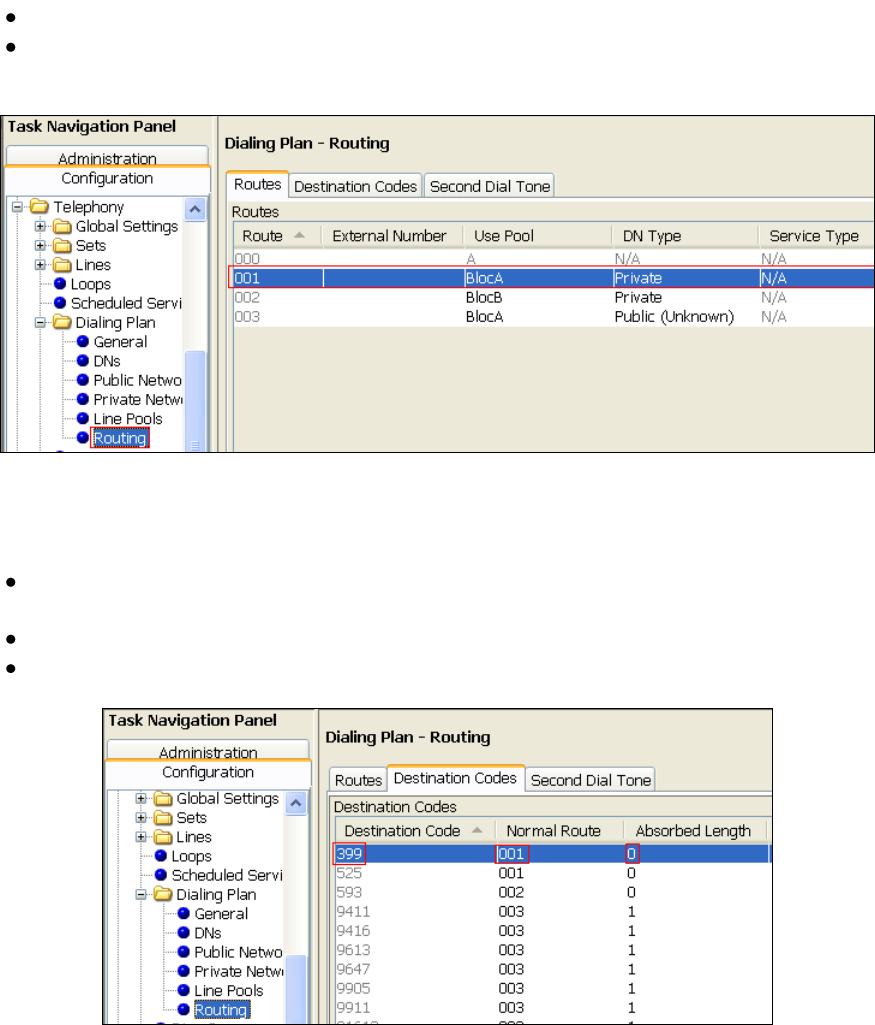Click Routing bullet icon in lower tree
The image size is (875, 1025).
click(184, 1009)
